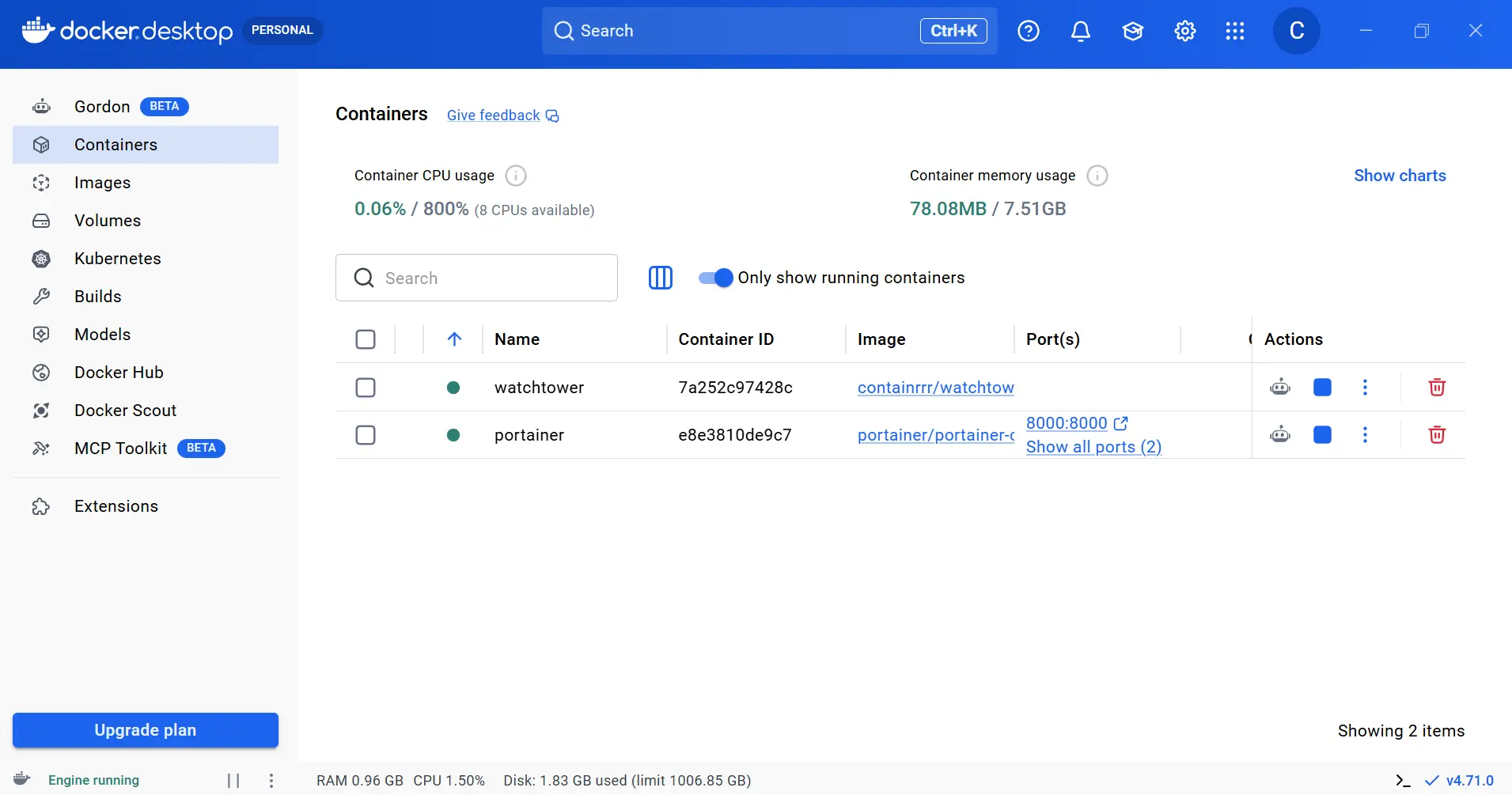Click the memory usage info icon

(x=1097, y=176)
